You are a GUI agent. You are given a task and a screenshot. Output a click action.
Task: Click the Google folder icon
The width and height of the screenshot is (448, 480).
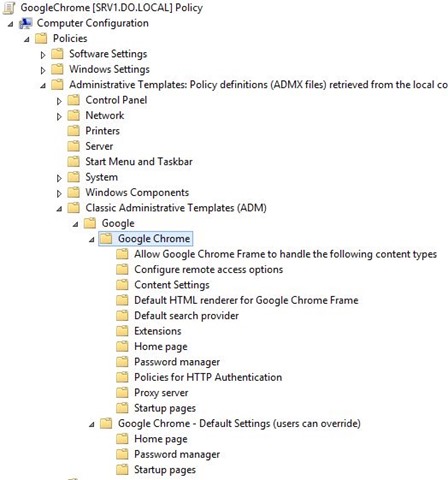tap(90, 223)
